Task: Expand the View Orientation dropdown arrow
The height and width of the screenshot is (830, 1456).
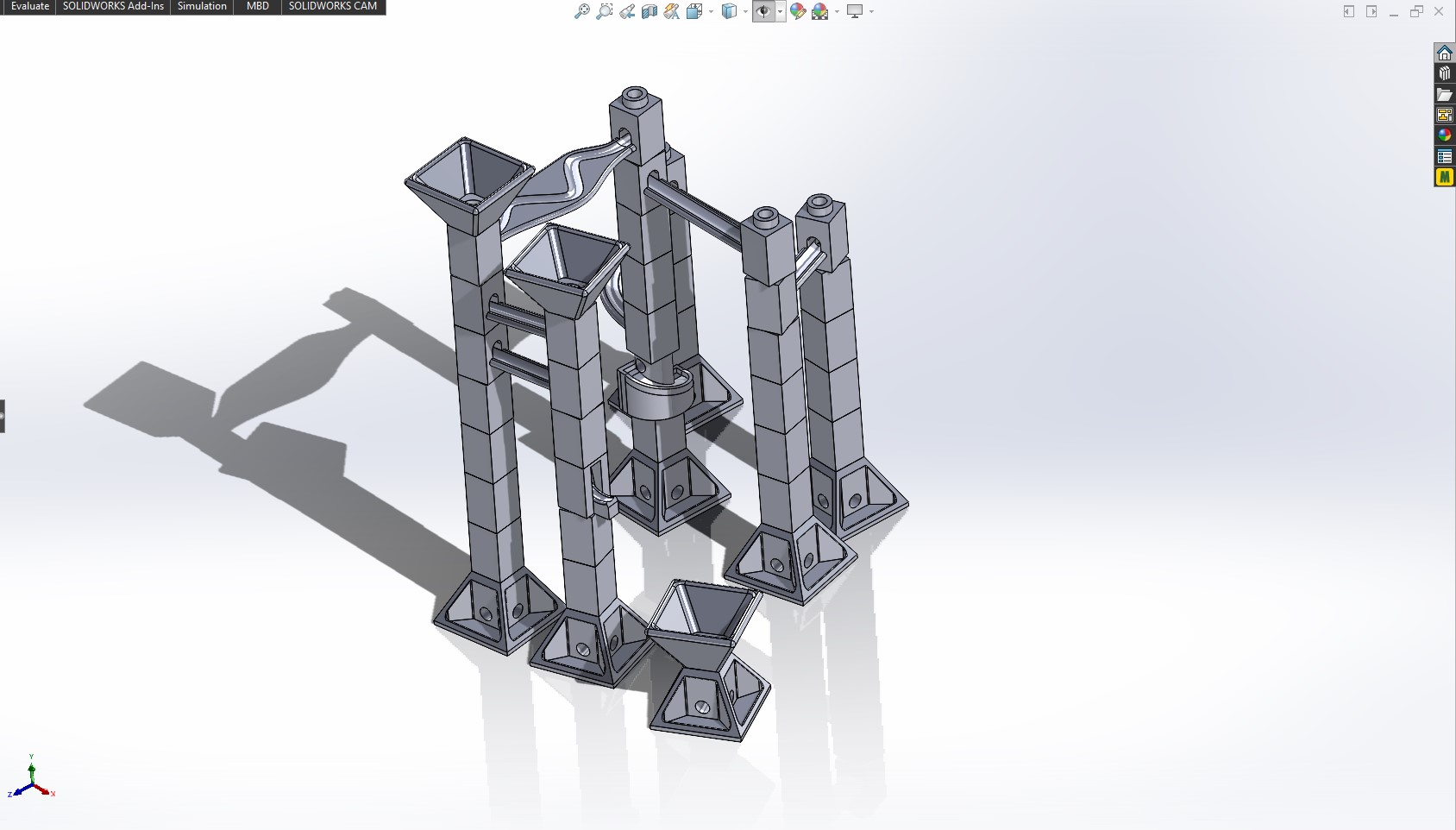Action: tap(711, 11)
